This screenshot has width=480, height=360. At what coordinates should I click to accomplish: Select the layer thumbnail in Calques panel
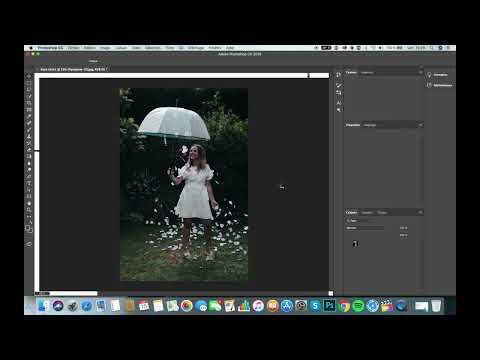[355, 244]
